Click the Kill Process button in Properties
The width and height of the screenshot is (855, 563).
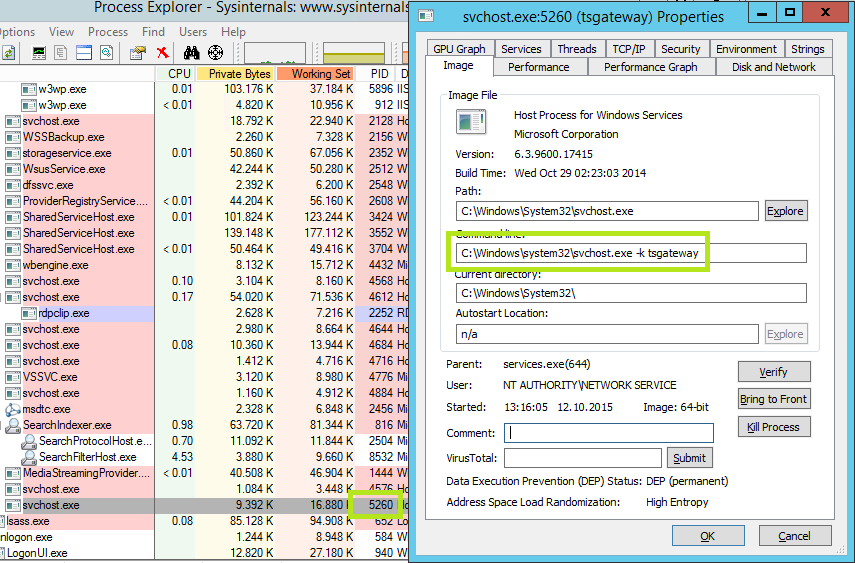pos(773,427)
